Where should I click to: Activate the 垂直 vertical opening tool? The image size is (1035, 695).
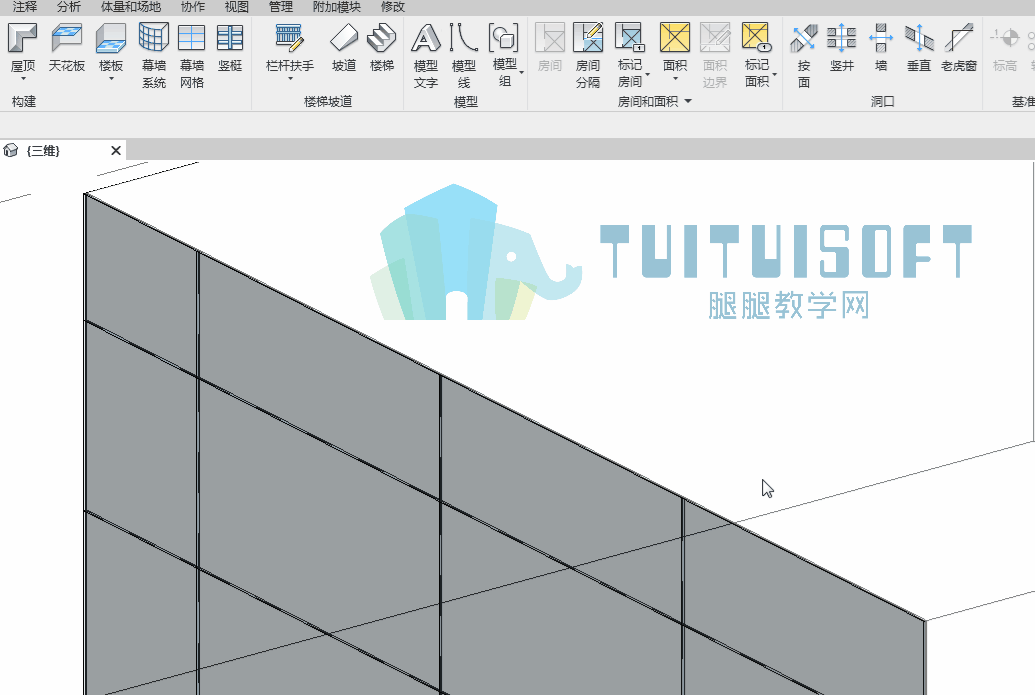pos(919,48)
